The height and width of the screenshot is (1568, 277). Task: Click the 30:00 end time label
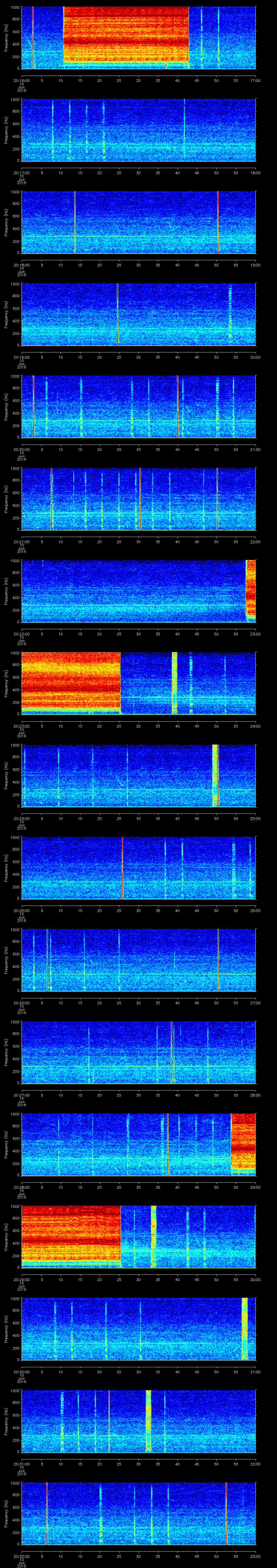click(x=255, y=1279)
